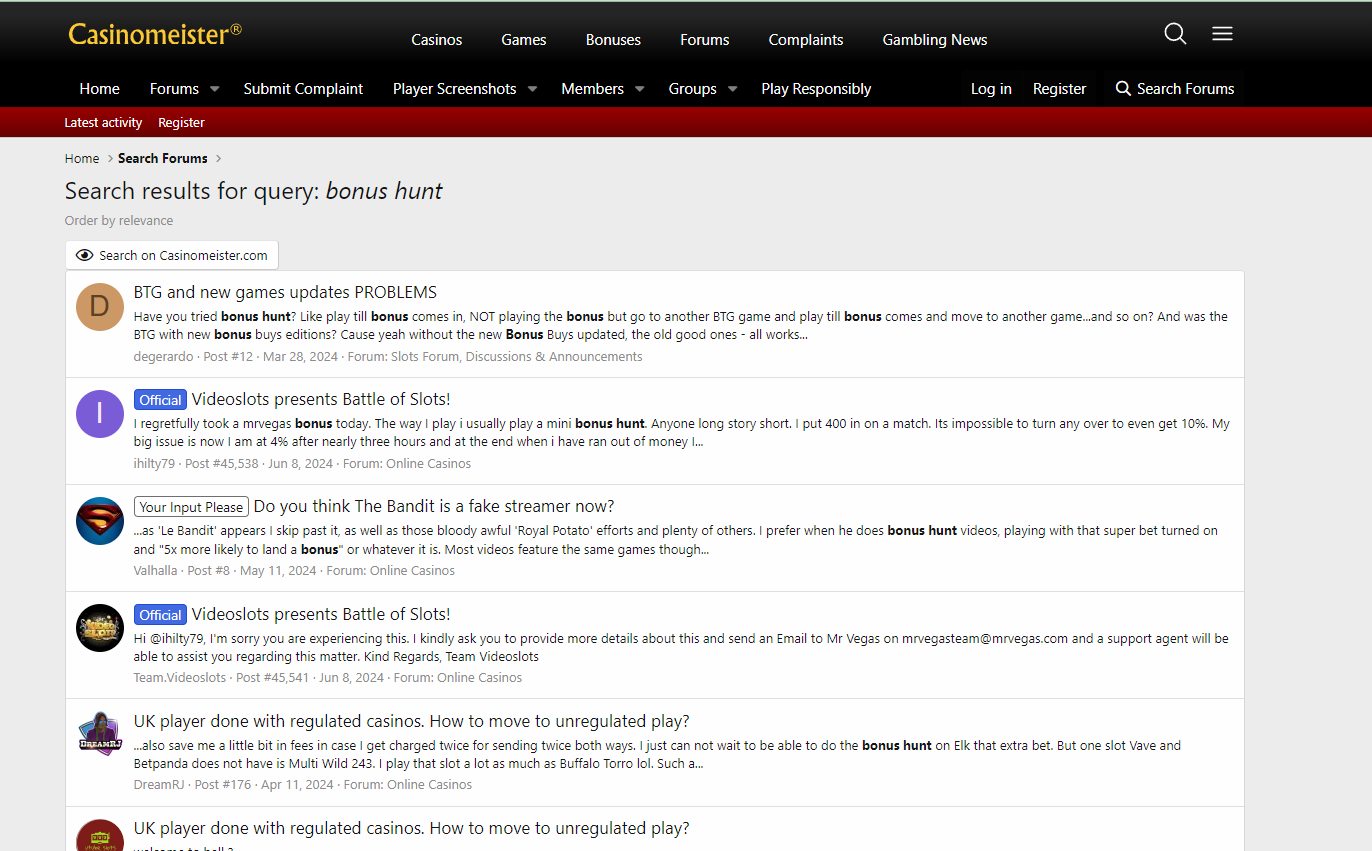Click Home breadcrumb link
This screenshot has width=1372, height=851.
coord(82,158)
